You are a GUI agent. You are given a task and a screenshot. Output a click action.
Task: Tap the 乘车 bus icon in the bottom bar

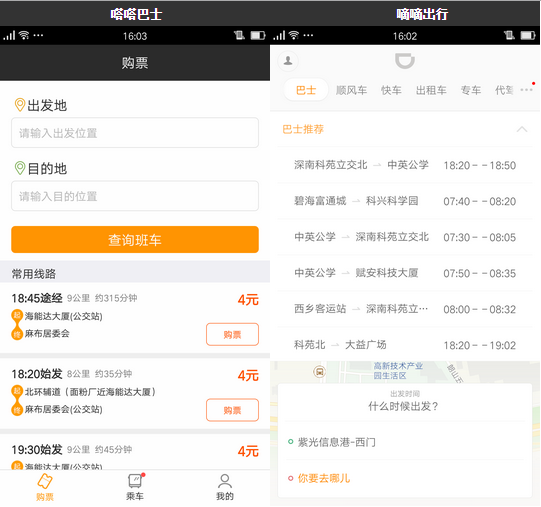[135, 481]
